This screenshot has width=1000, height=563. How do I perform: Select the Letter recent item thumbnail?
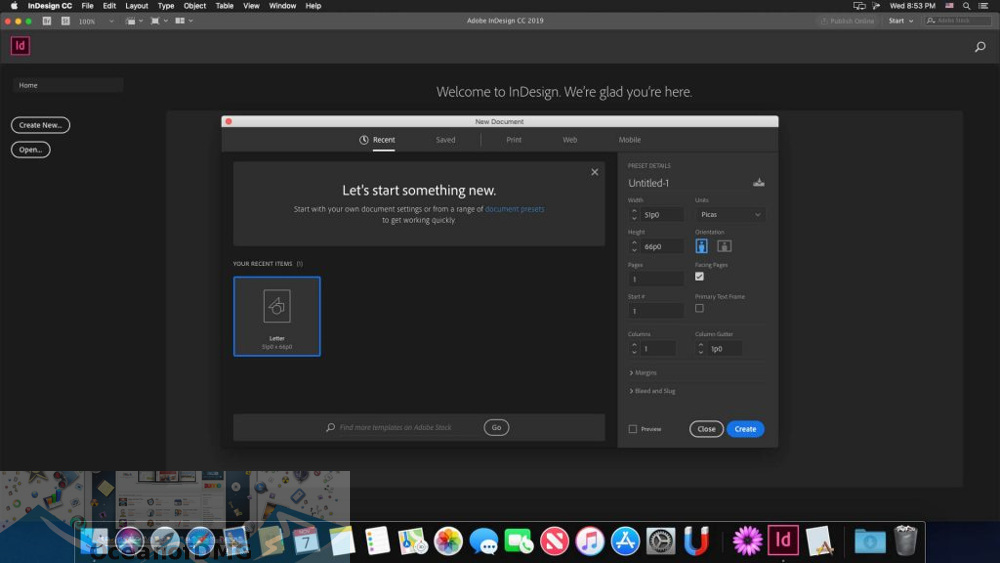(277, 316)
